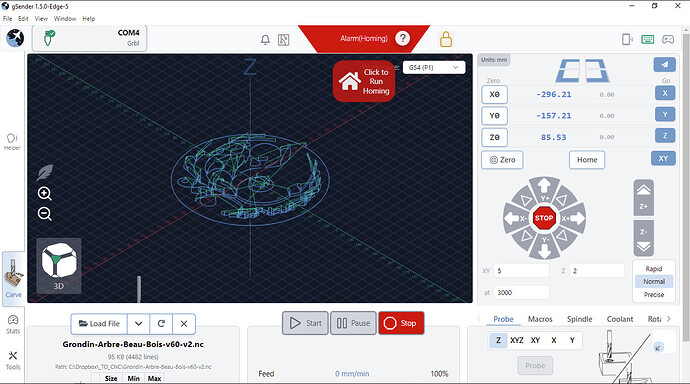This screenshot has height=384, width=690.
Task: Select the Rapid jog preset
Action: point(653,268)
